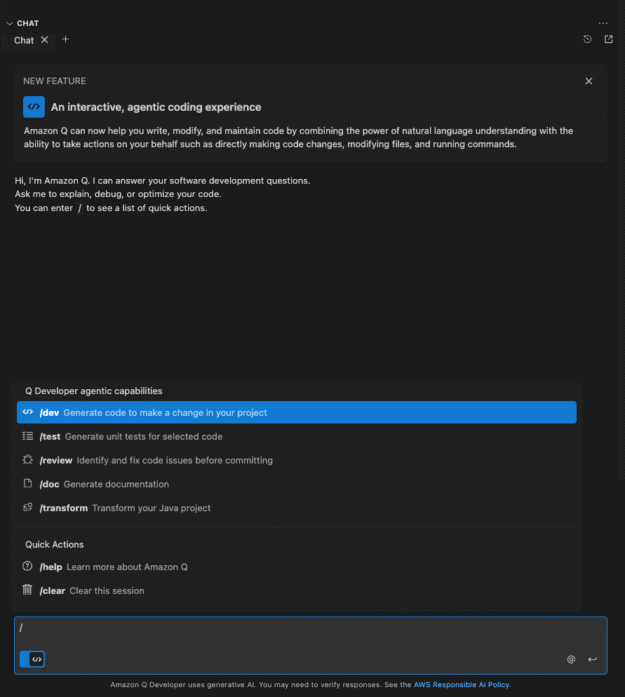Toggle agentic coding switch off
Viewport: 625px width, 697px height.
[x=32, y=659]
